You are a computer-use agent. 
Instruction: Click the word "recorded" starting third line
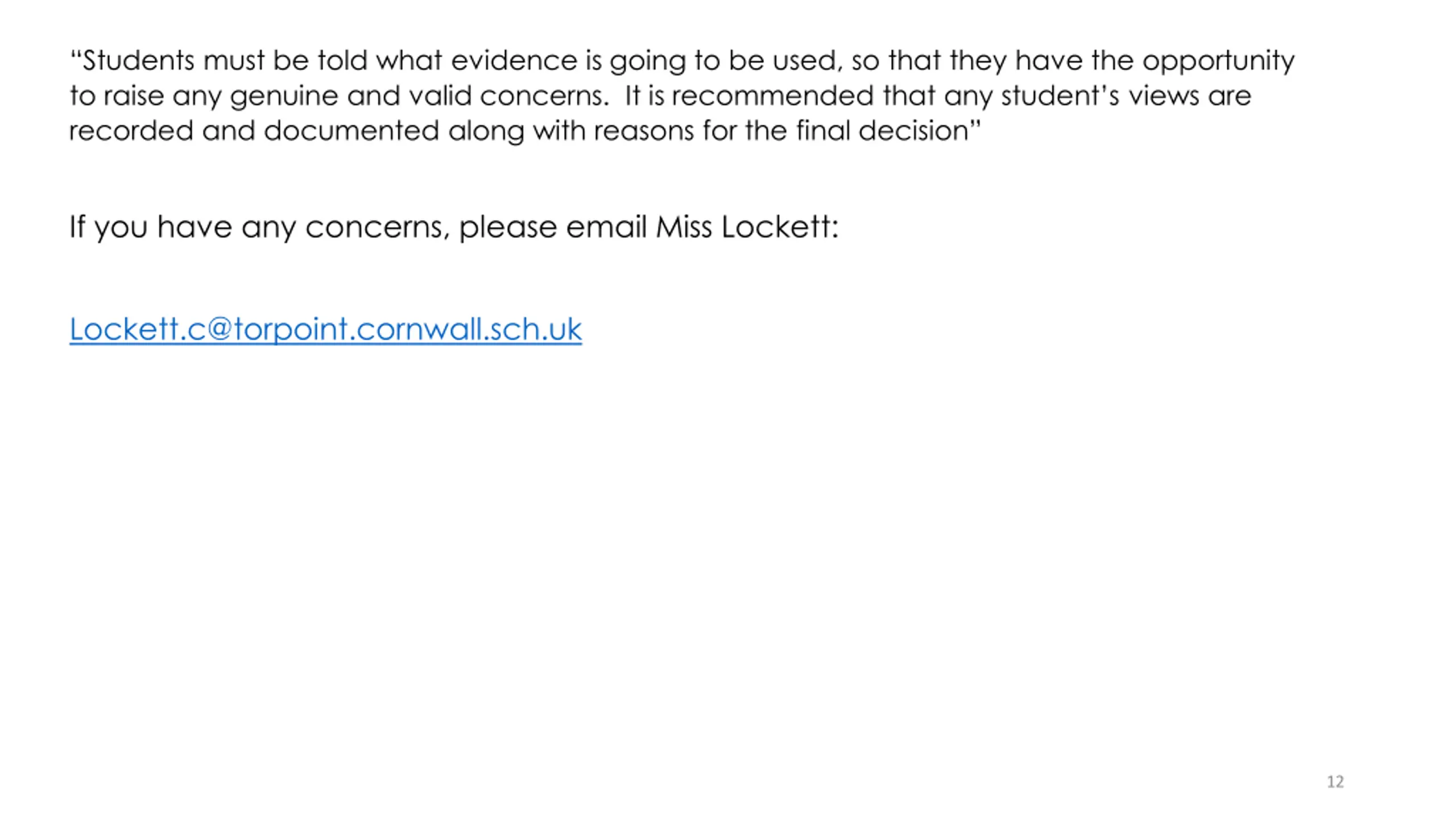[131, 131]
